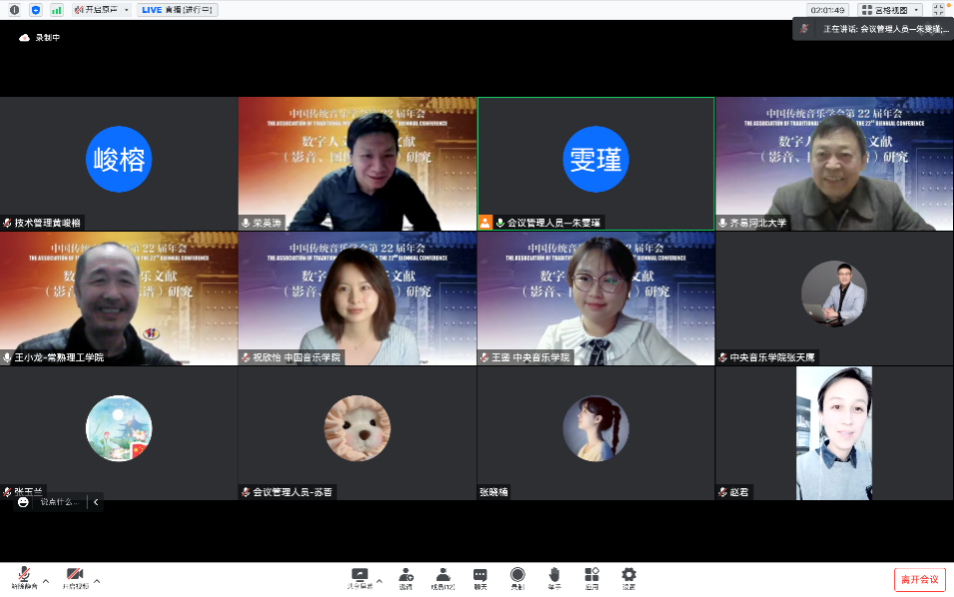The image size is (954, 597).
Task: Click the record button icon
Action: pyautogui.click(x=517, y=575)
